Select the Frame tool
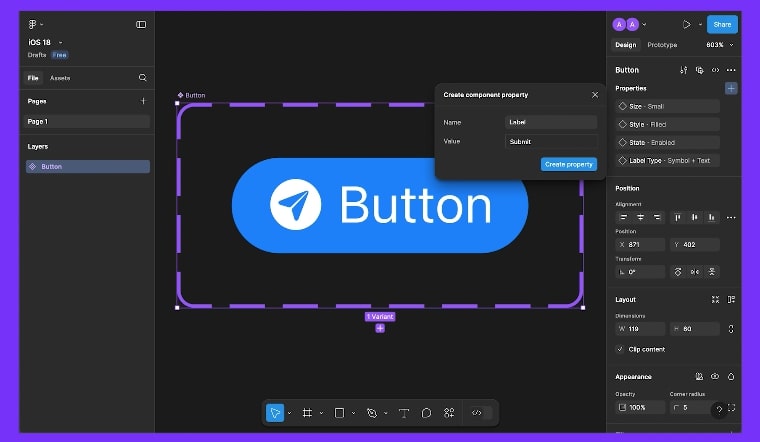760x442 pixels. (x=307, y=413)
